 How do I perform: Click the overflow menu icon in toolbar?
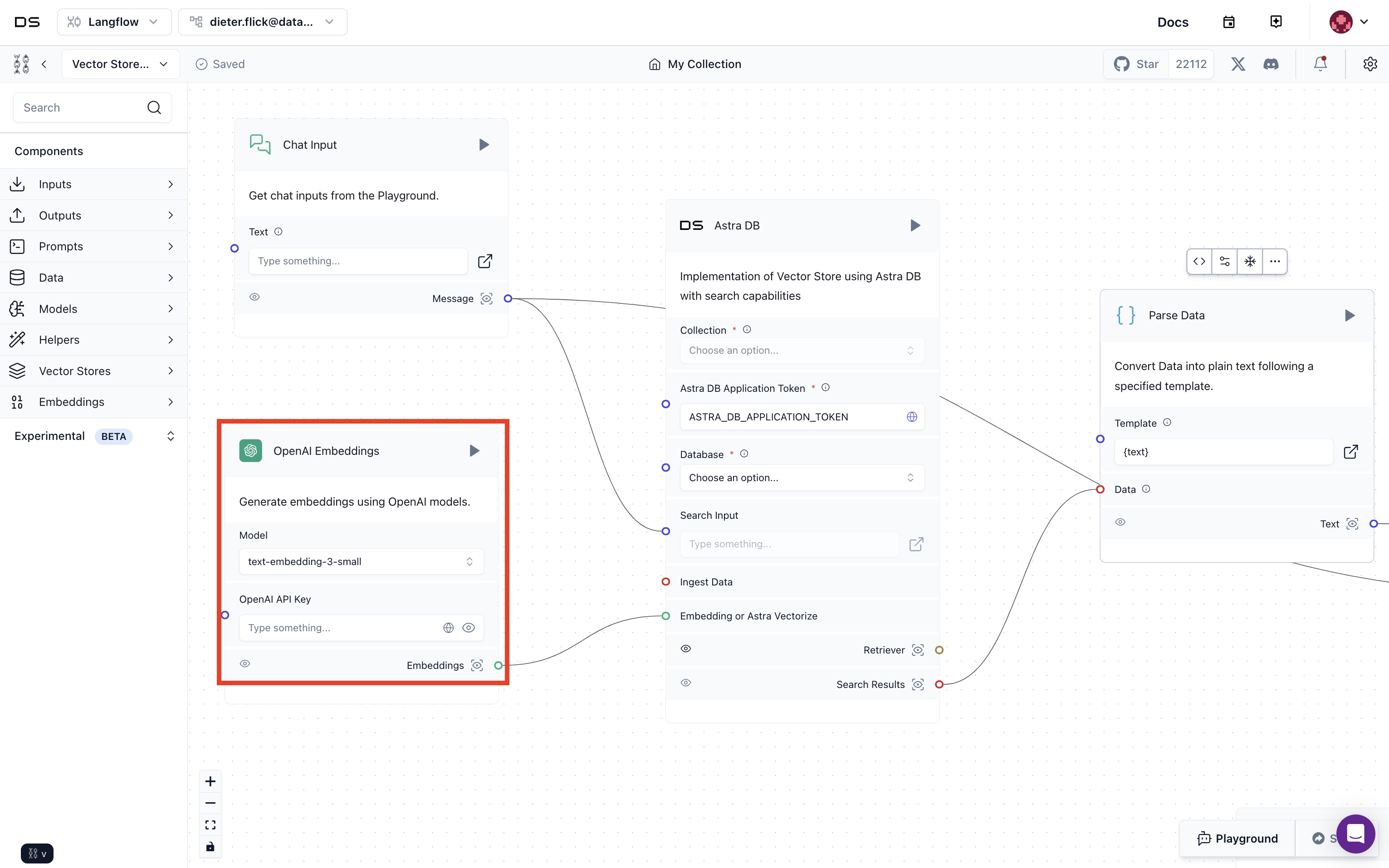1276,261
